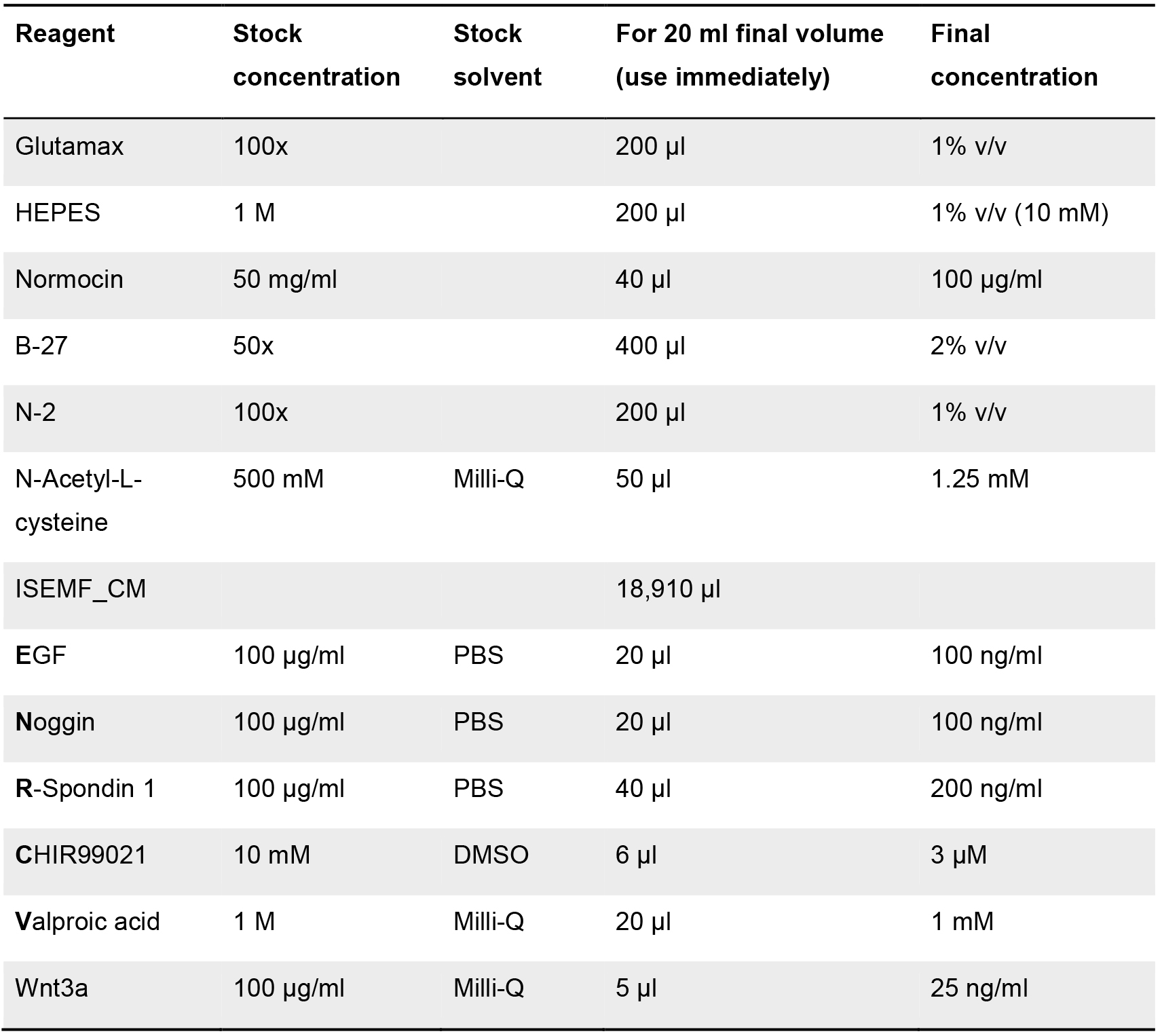
Task: Select the Stock concentration header
Action: [x=316, y=55]
